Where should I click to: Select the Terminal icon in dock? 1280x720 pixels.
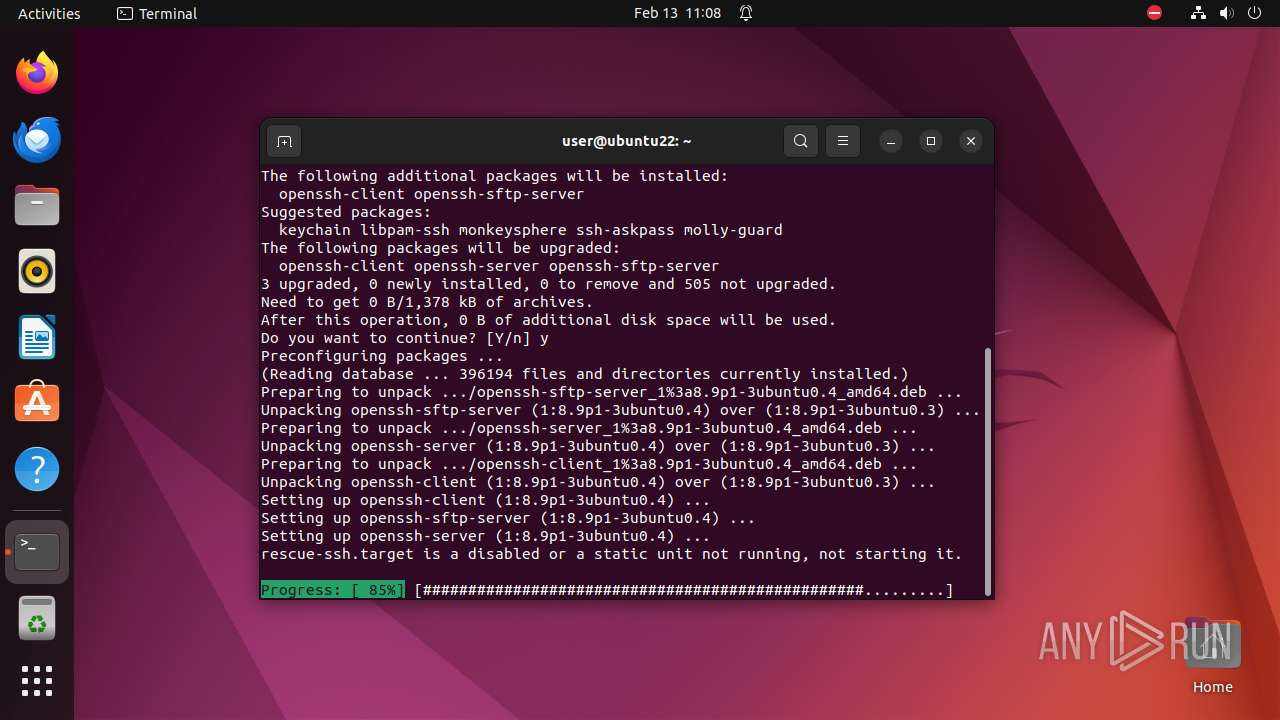point(37,551)
